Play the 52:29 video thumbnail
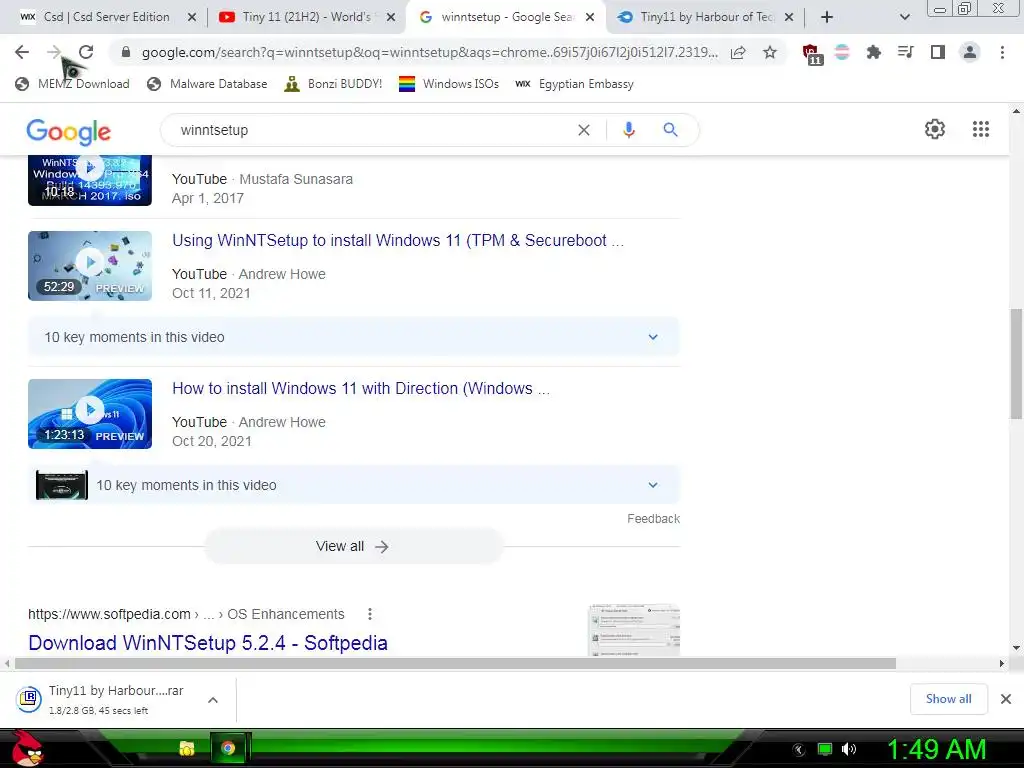 coord(89,266)
